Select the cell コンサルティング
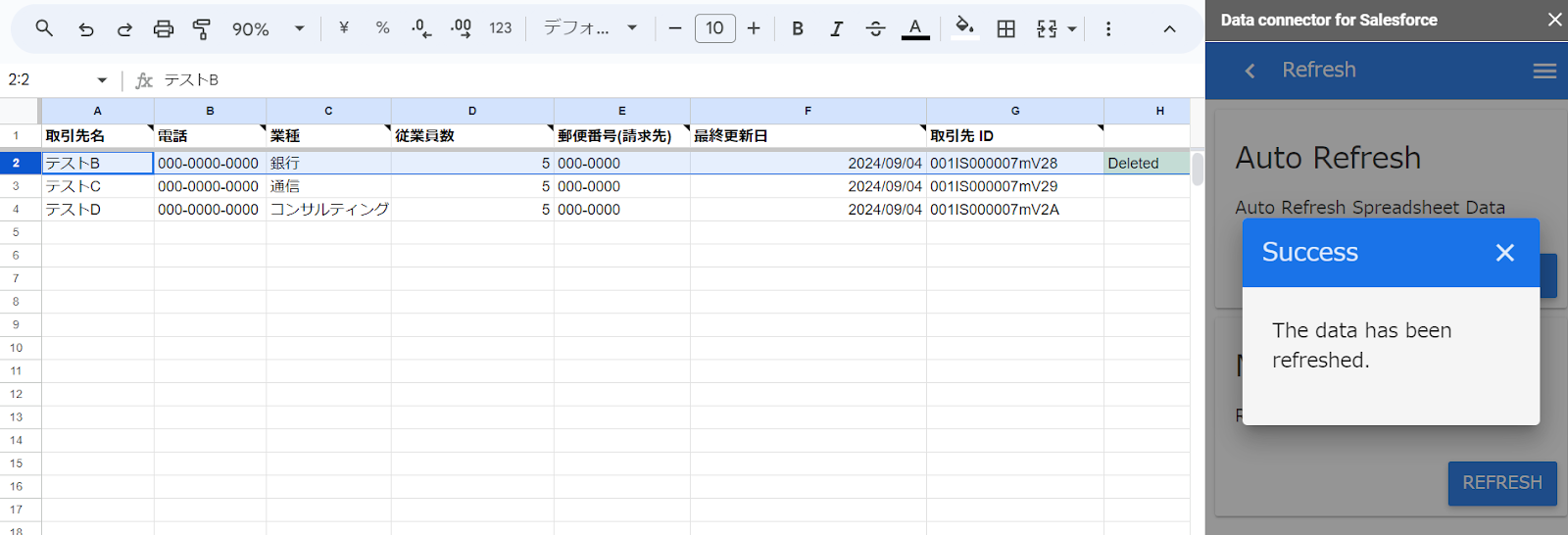This screenshot has width=1568, height=535. click(328, 209)
